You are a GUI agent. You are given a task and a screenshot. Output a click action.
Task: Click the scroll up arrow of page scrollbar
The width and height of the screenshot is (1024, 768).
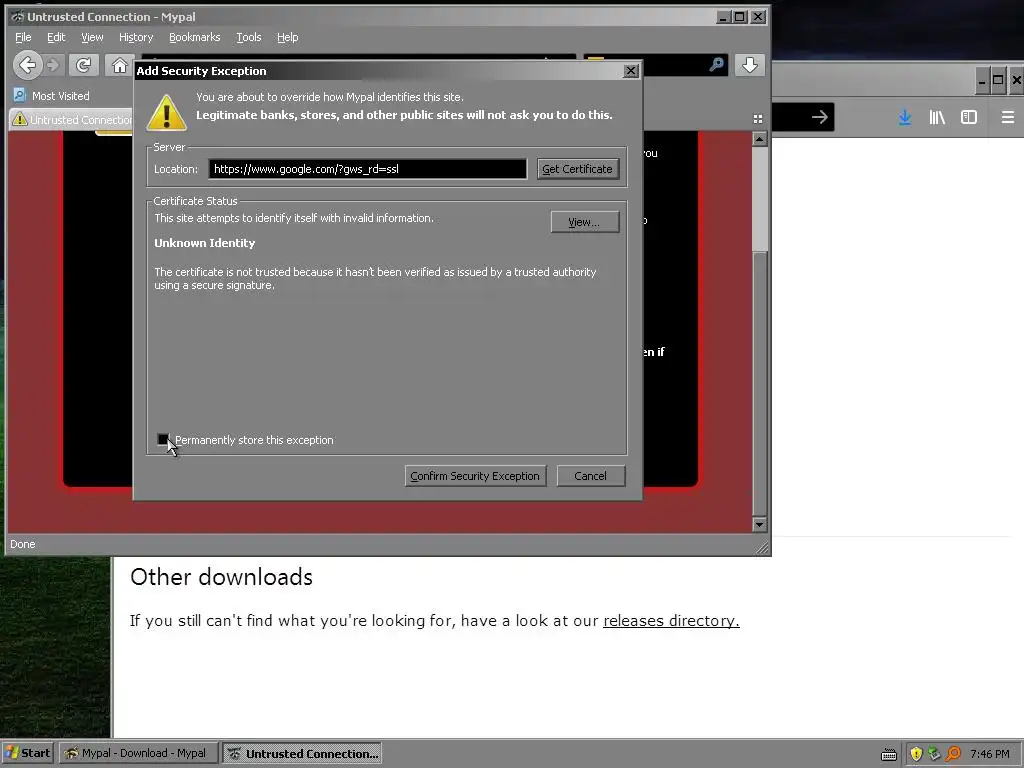(x=759, y=138)
